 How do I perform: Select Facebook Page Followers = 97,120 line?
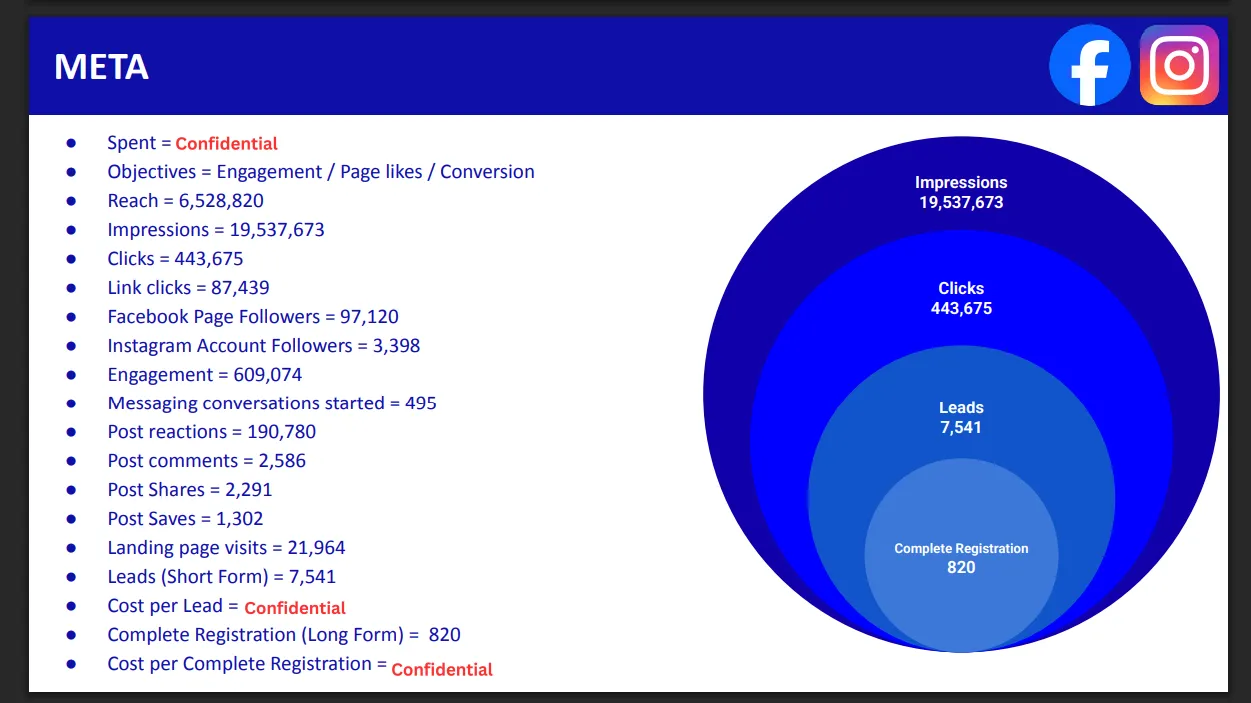253,317
